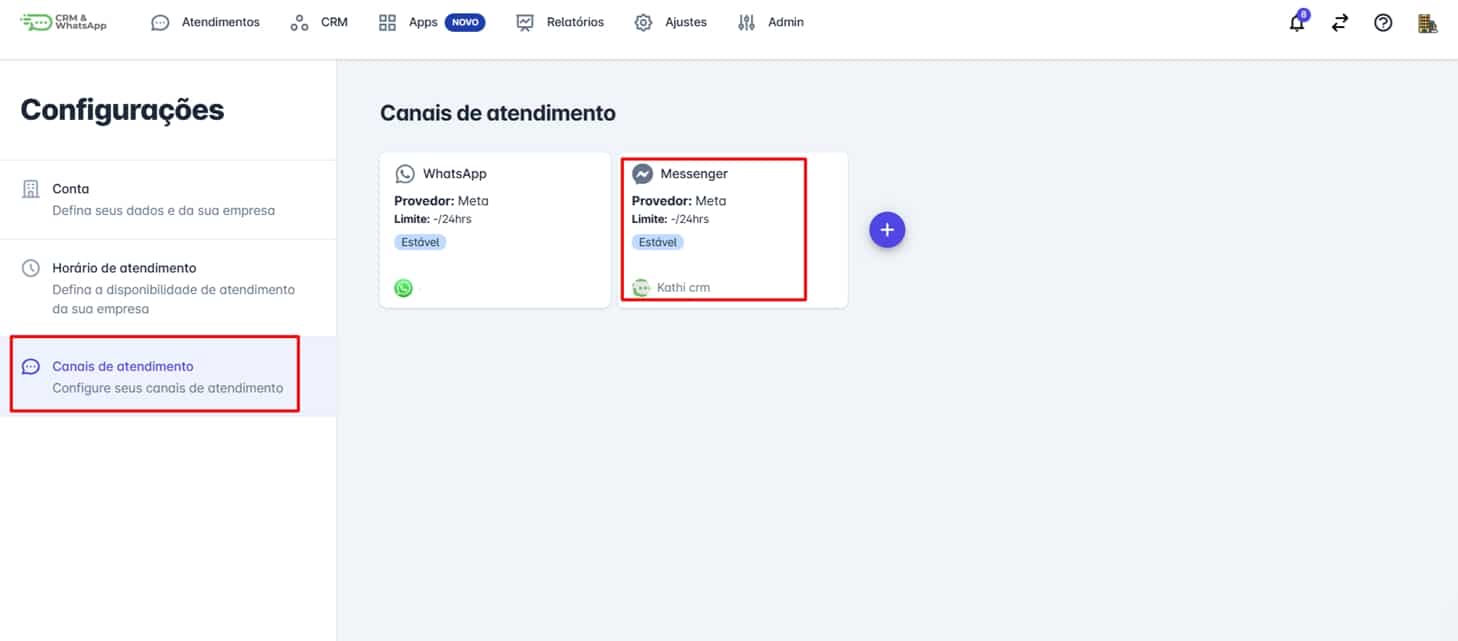Click the Canais de atendimento page heading

click(x=498, y=113)
